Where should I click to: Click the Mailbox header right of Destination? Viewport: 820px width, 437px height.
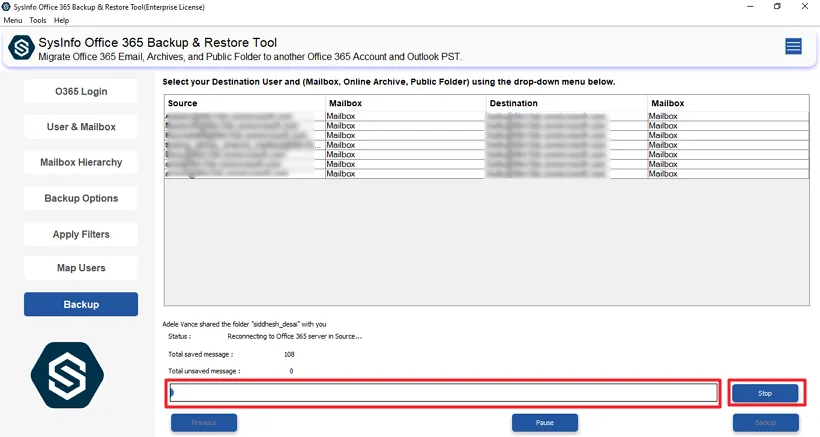coord(728,103)
